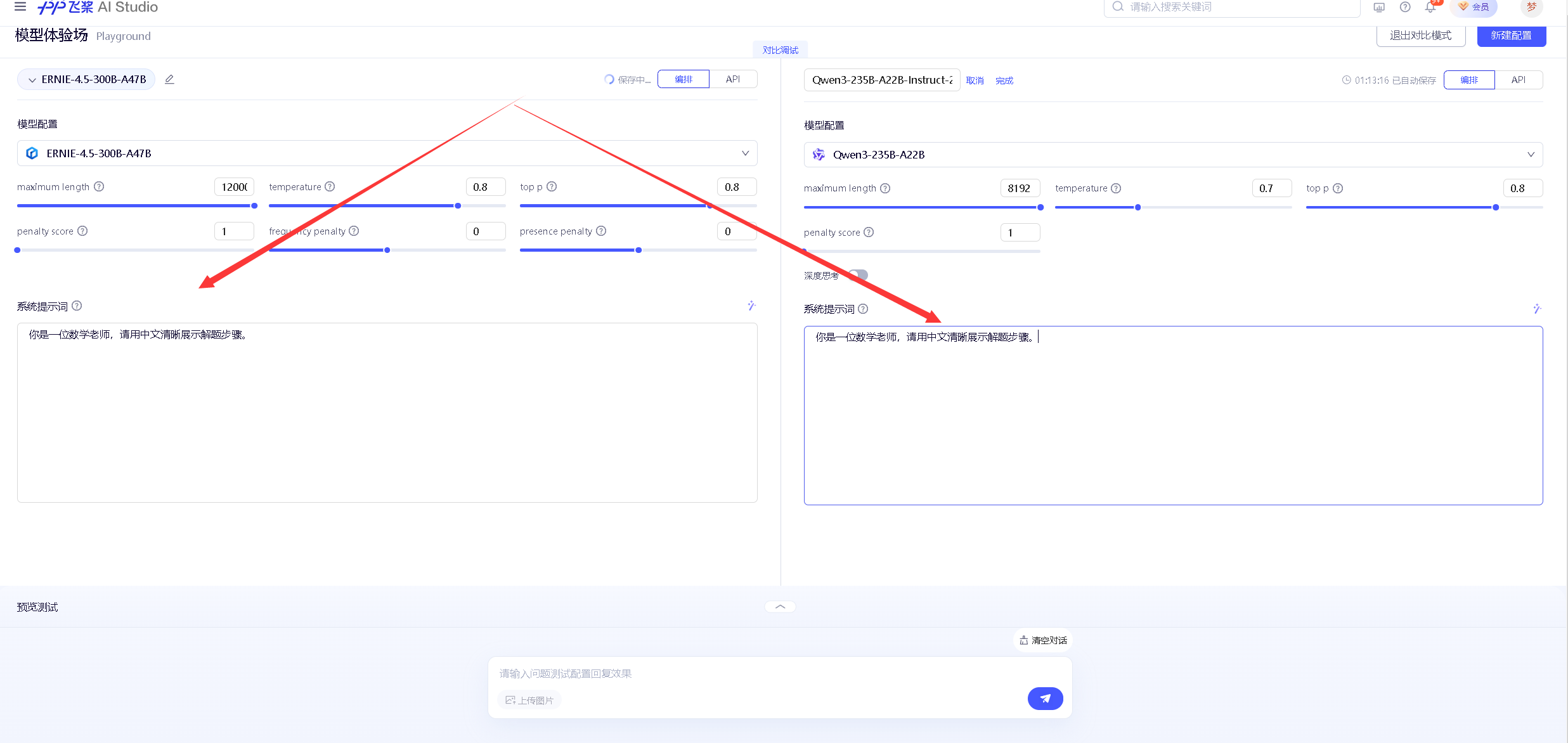Screen dimensions: 1568x743
Task: Send the test message with paper plane
Action: (x=1045, y=699)
